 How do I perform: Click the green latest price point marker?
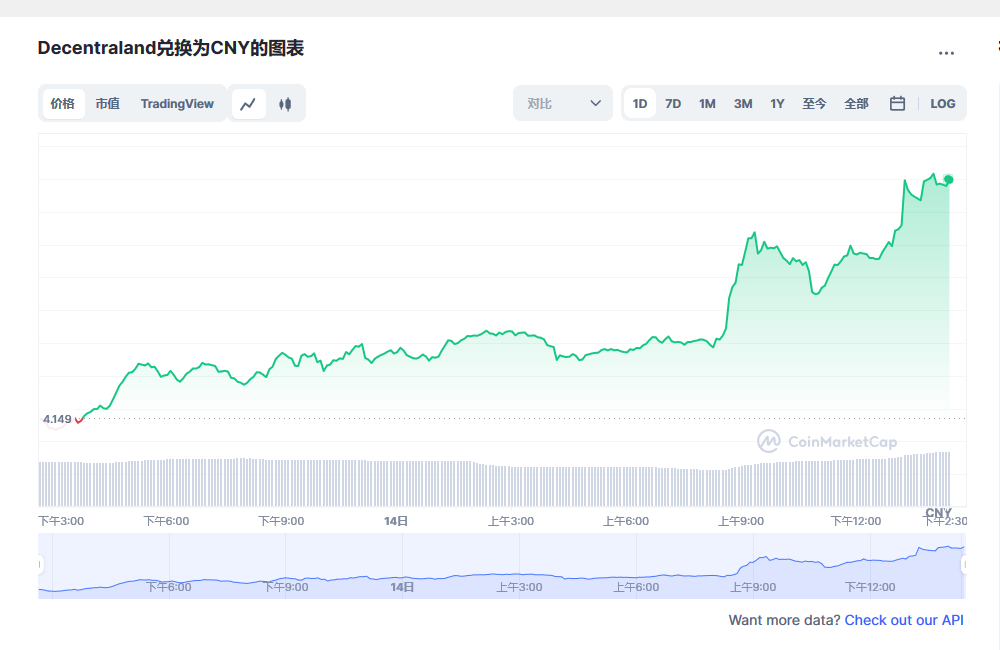tap(949, 180)
